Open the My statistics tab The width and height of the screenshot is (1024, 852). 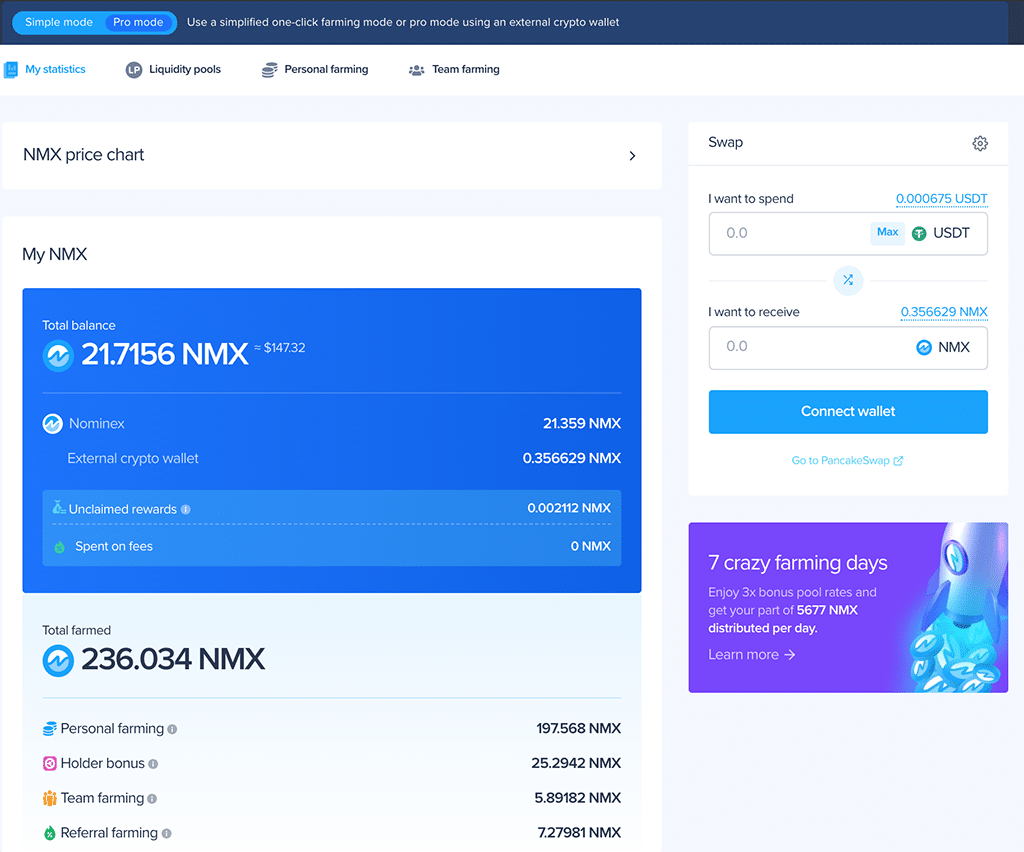pos(45,69)
